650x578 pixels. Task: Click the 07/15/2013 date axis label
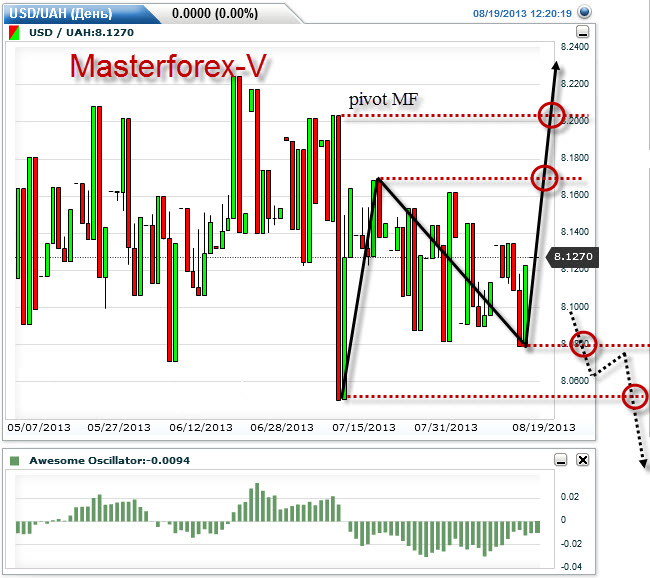click(x=364, y=427)
